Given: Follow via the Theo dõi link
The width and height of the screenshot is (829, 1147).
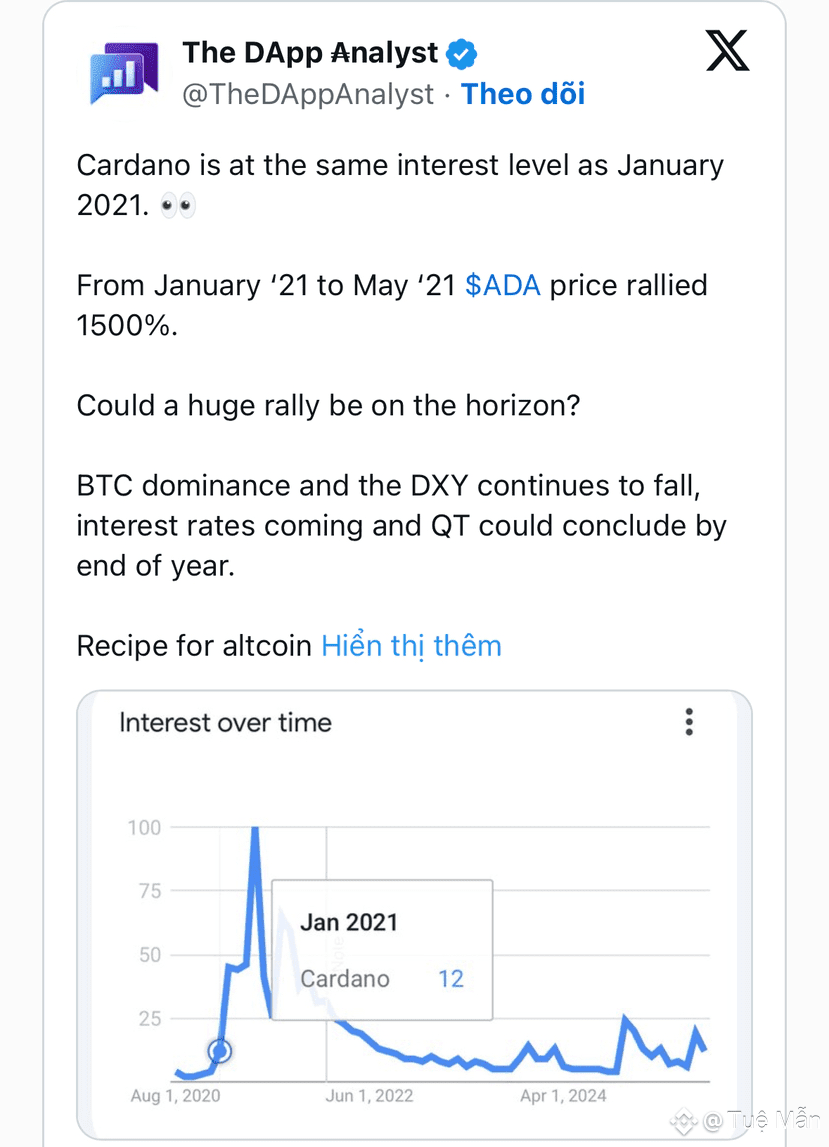Looking at the screenshot, I should (x=523, y=94).
